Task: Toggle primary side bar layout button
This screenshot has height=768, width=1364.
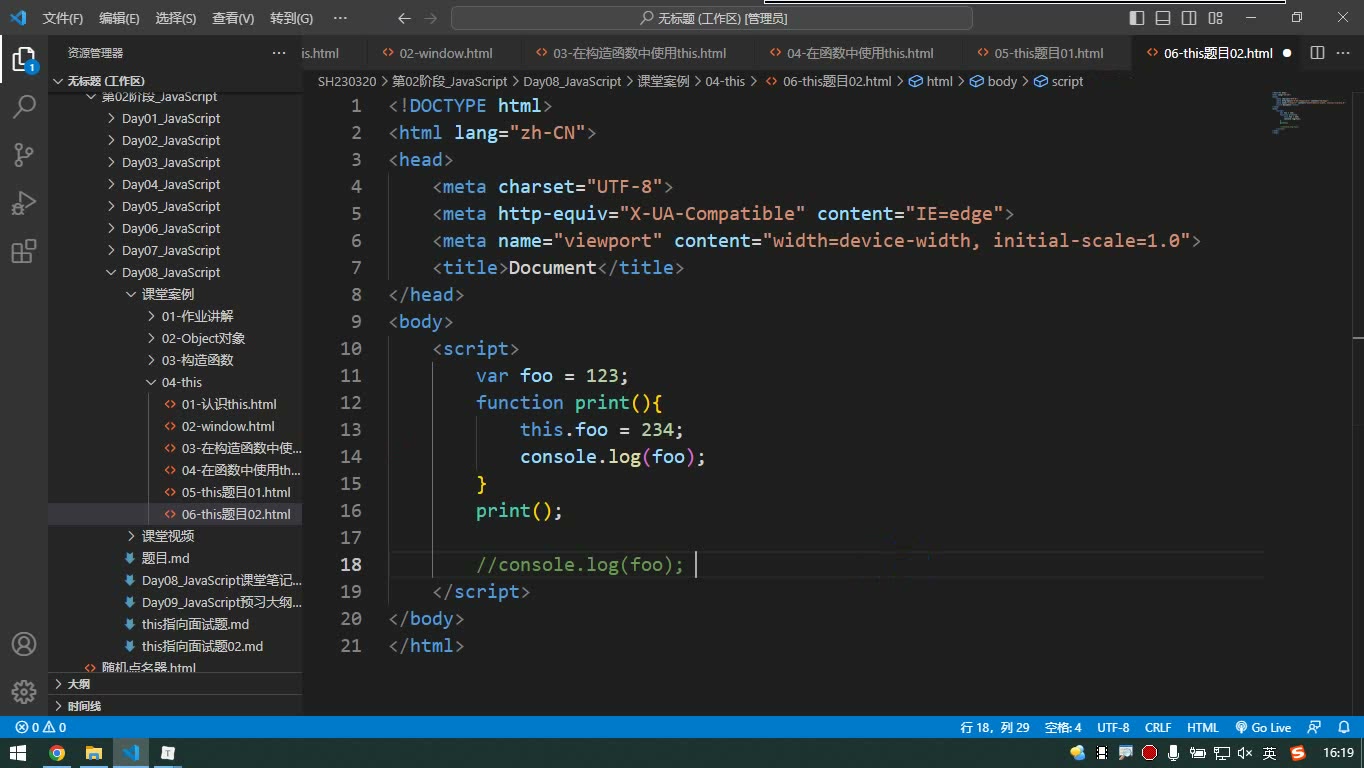Action: (x=1137, y=18)
